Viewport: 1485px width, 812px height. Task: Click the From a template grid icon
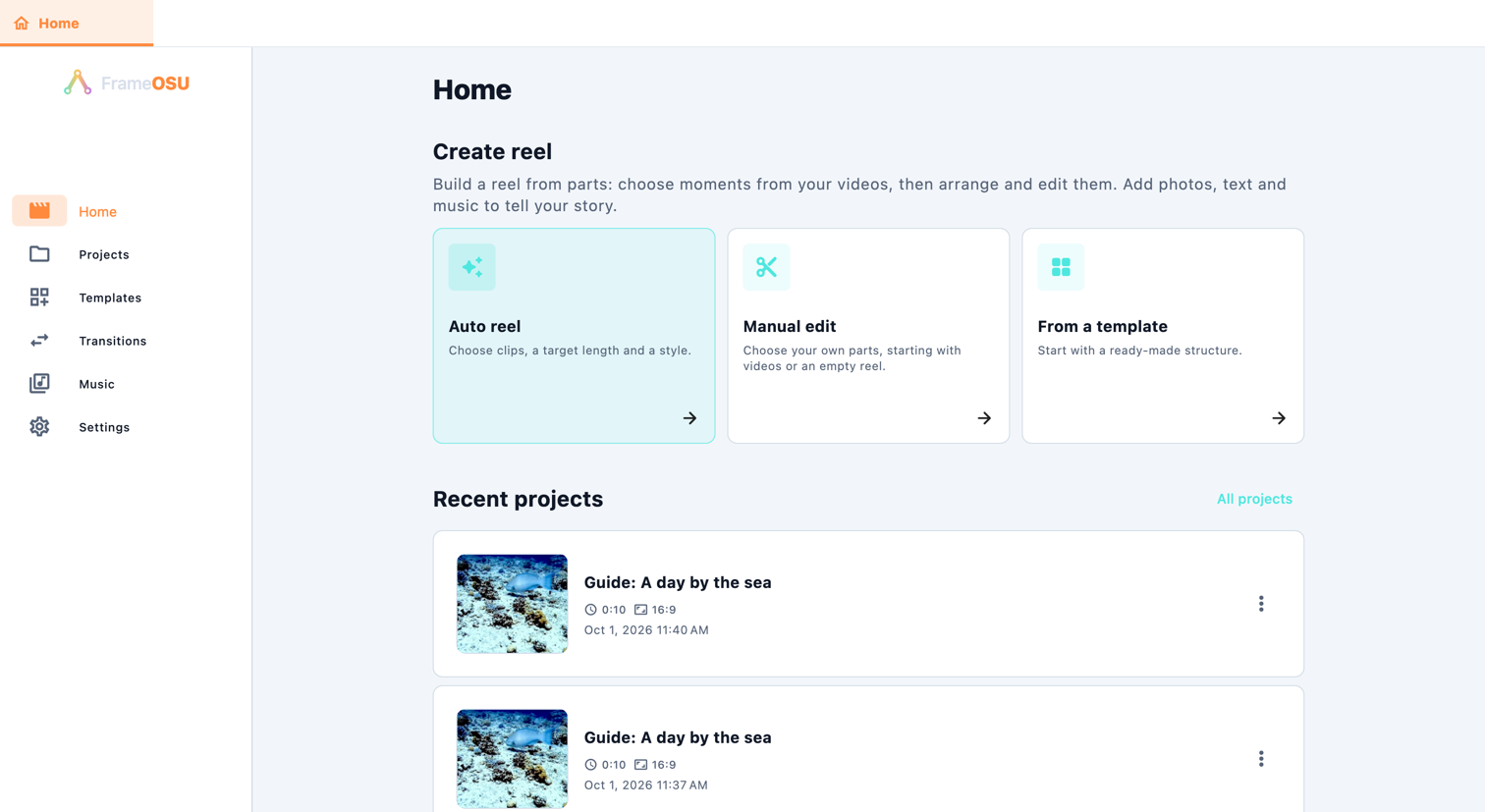1061,267
